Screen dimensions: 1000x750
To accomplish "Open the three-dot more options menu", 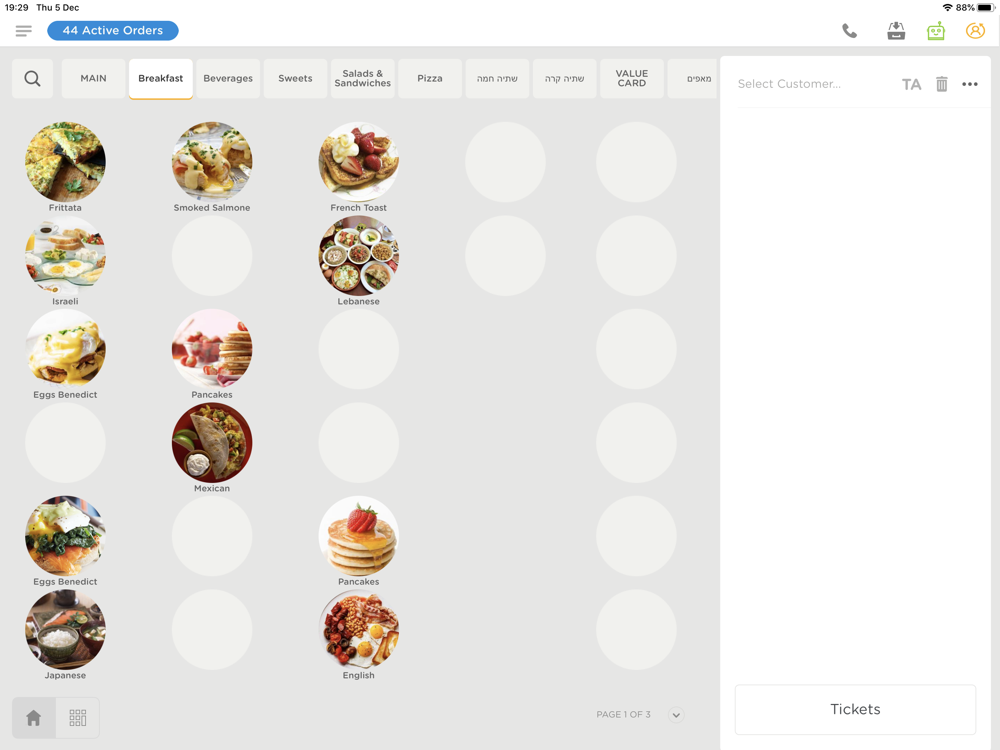I will pos(969,84).
